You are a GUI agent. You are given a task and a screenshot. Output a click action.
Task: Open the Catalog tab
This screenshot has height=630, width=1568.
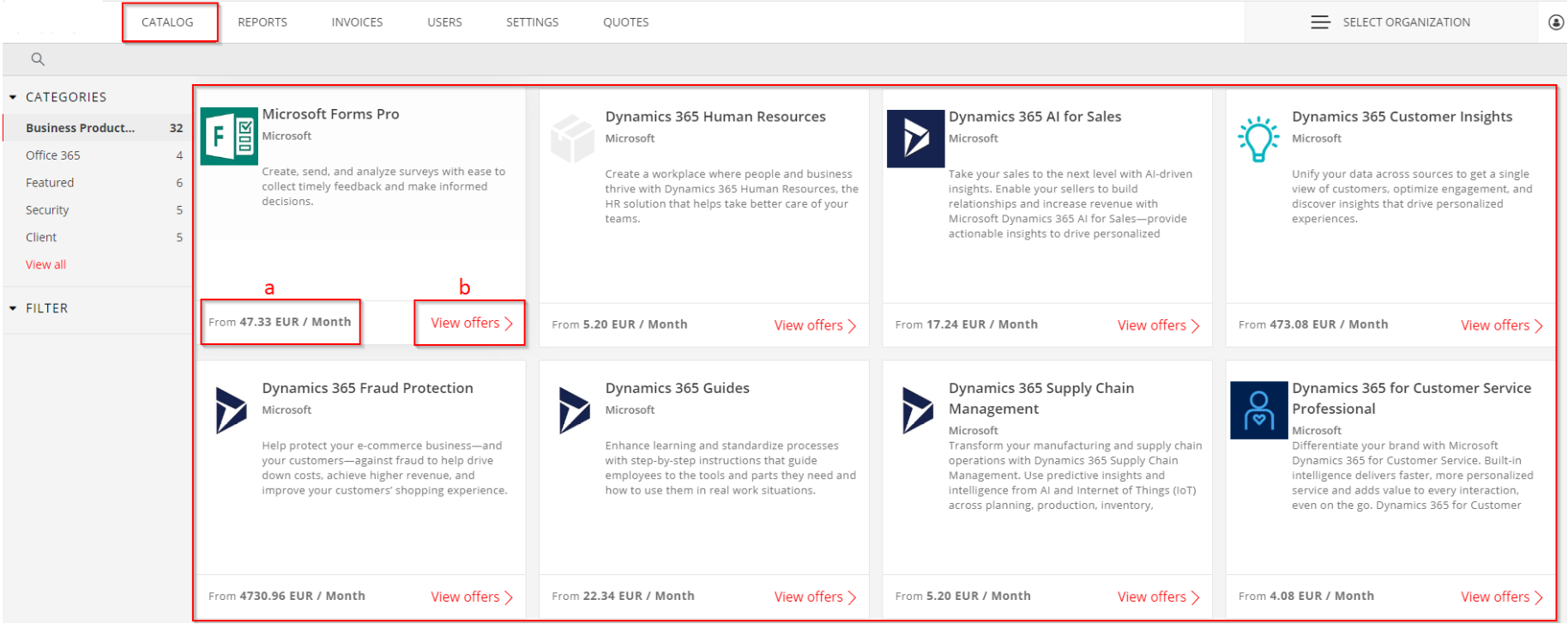click(167, 22)
